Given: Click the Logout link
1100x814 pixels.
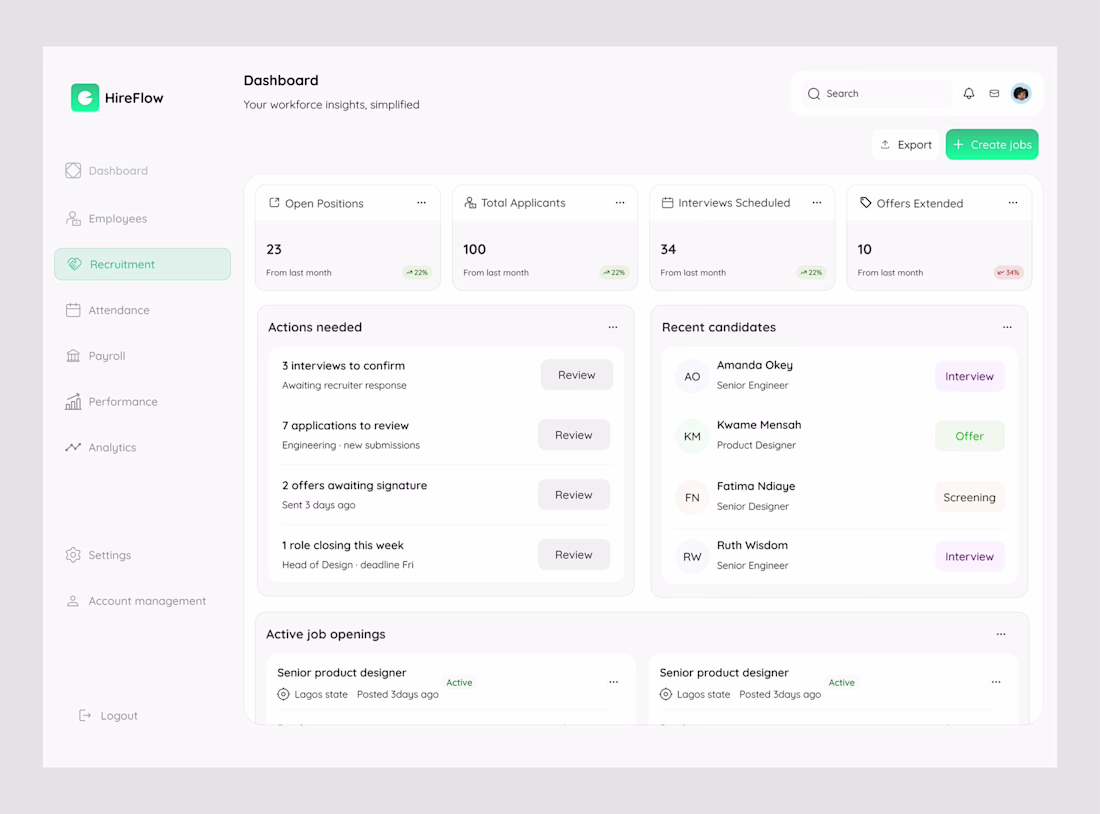Looking at the screenshot, I should (x=108, y=715).
